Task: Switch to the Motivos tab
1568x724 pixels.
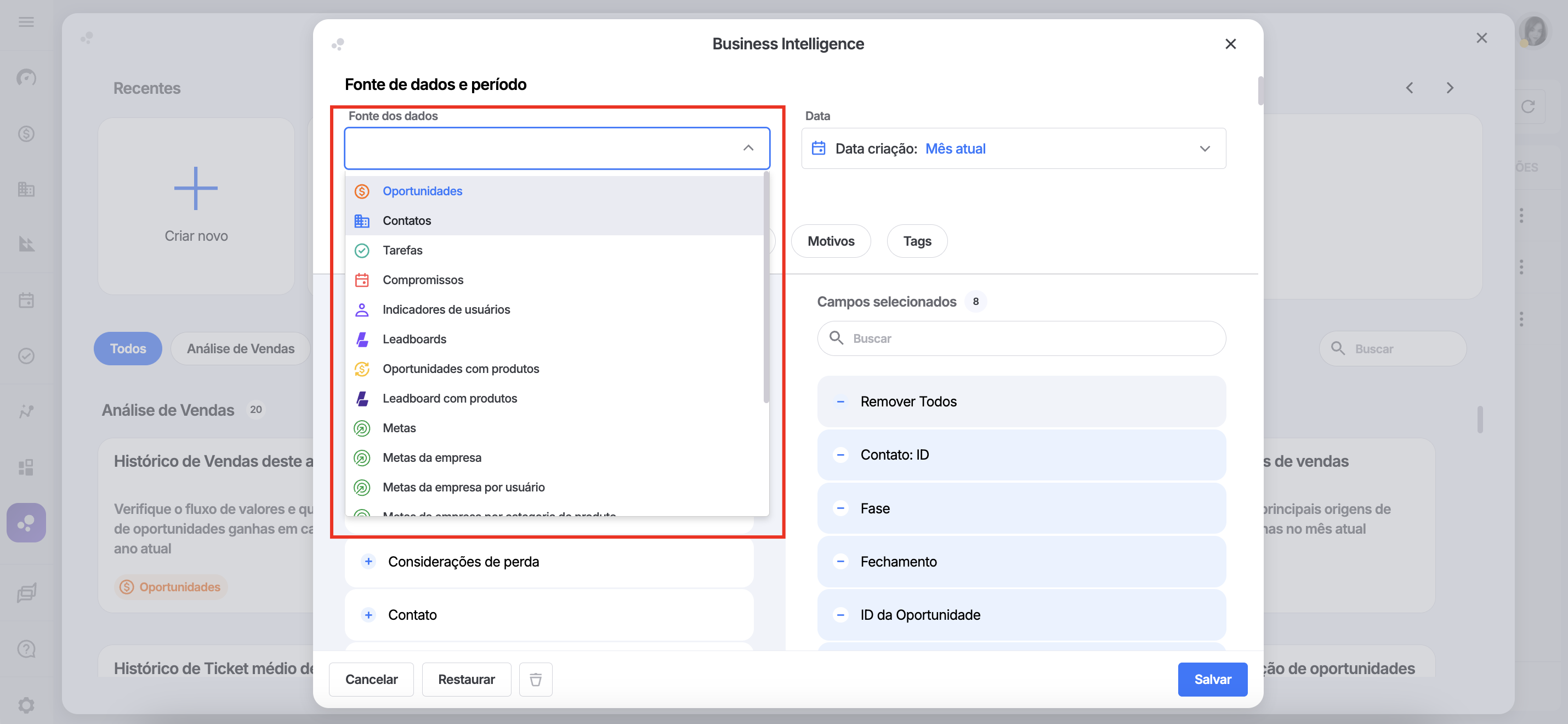Action: [x=831, y=241]
